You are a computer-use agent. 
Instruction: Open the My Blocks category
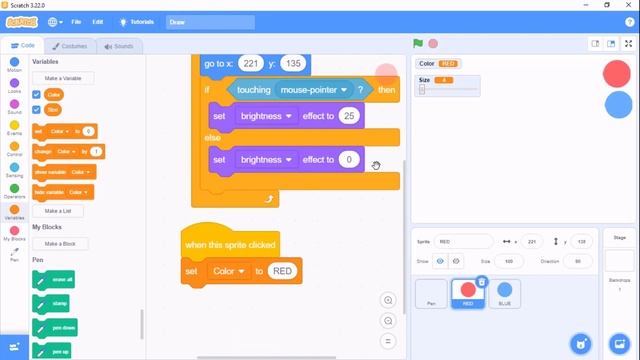click(x=14, y=233)
